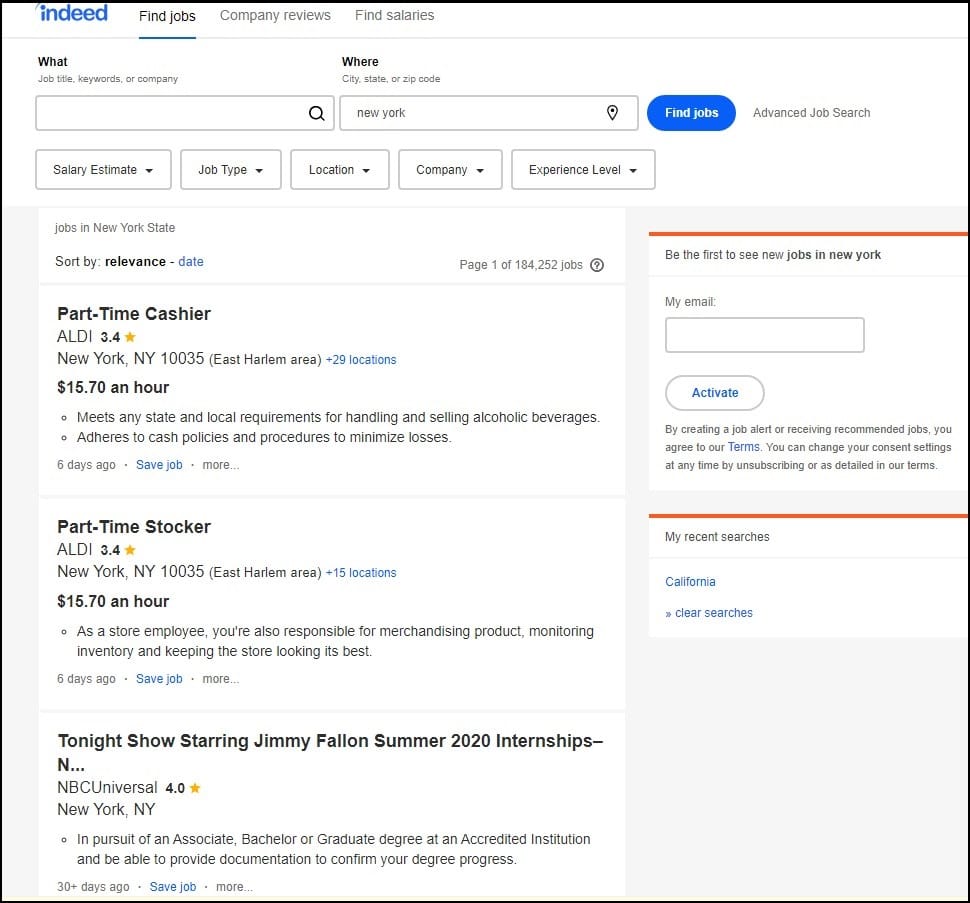Click the star rating on Part-Time Cashier
Image resolution: width=970 pixels, height=903 pixels.
(118, 337)
